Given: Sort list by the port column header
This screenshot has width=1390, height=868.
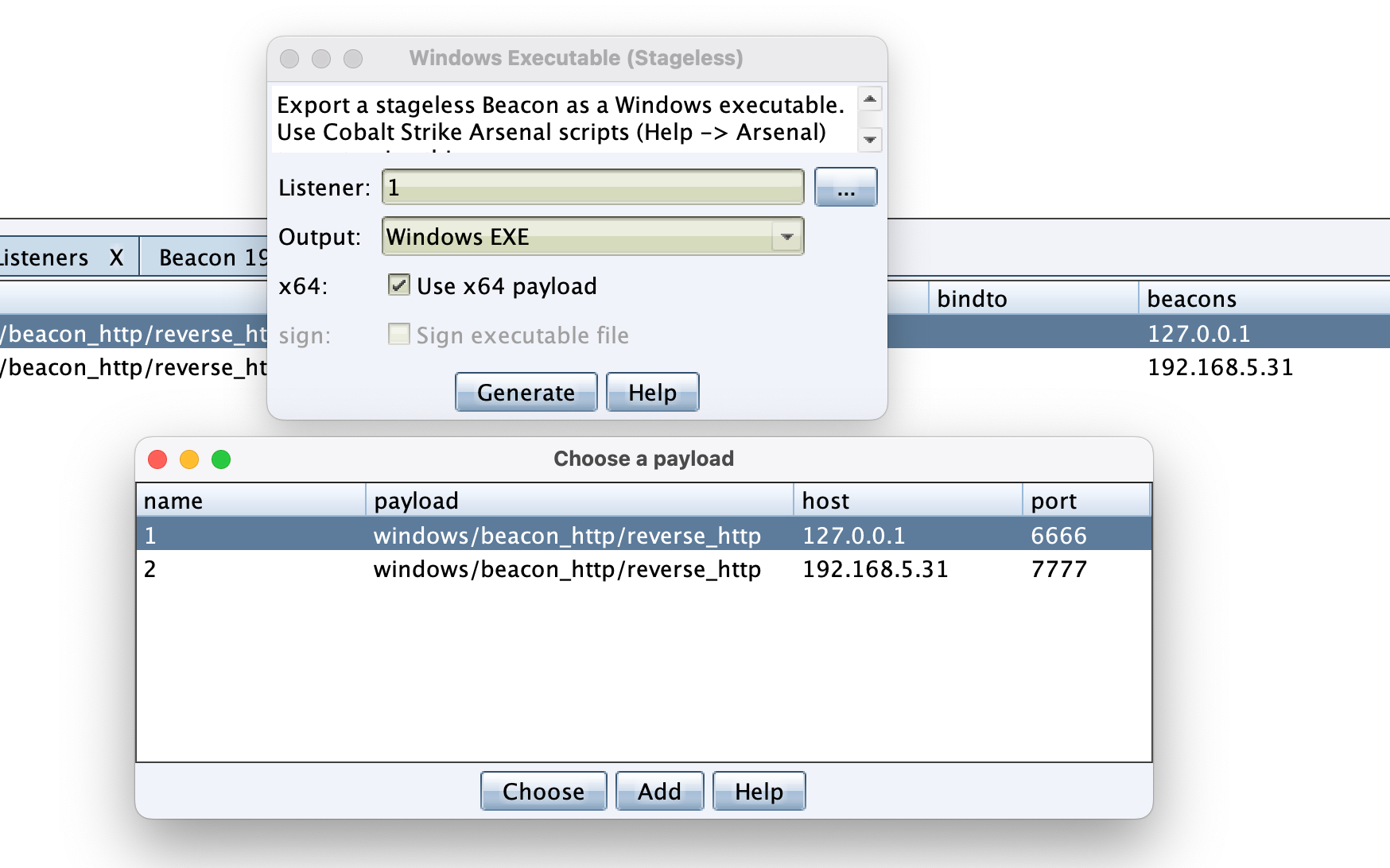Looking at the screenshot, I should pos(1085,501).
